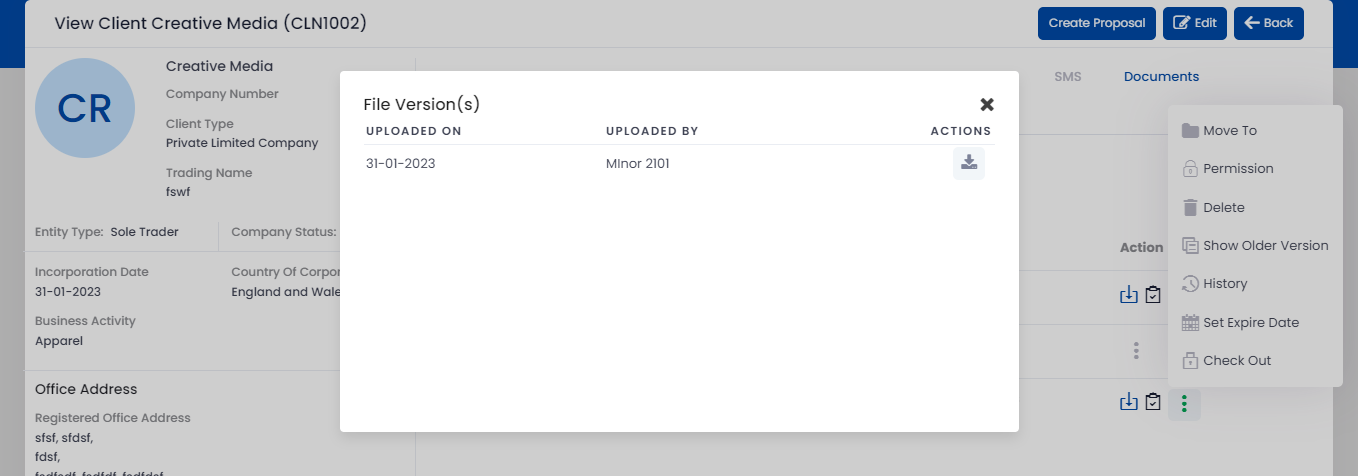Viewport: 1358px width, 476px height.
Task: Download the file version from 31-01-2023
Action: (x=968, y=163)
